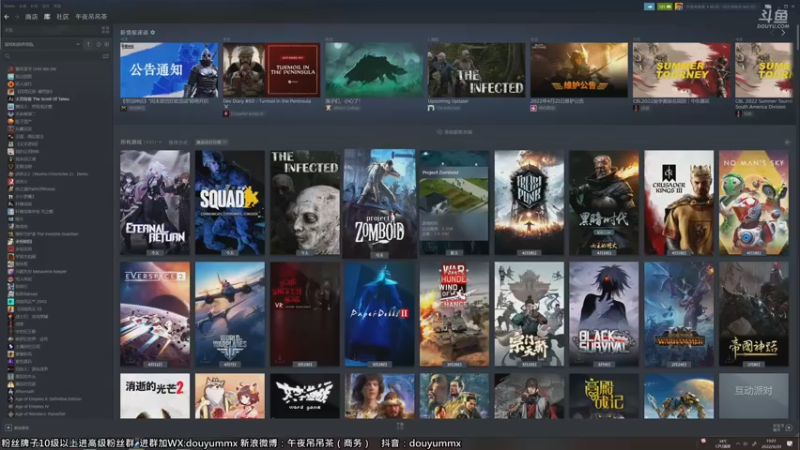Viewport: 800px width, 450px height.
Task: Open Crusader Kings III cover
Action: tap(679, 203)
